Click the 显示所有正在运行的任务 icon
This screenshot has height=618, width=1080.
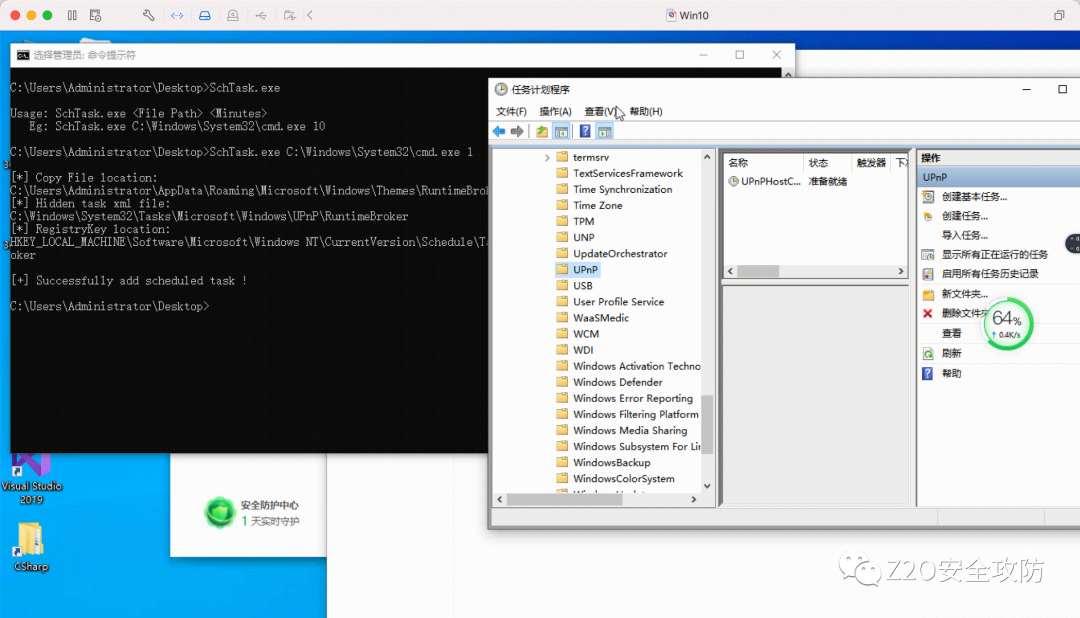click(928, 255)
